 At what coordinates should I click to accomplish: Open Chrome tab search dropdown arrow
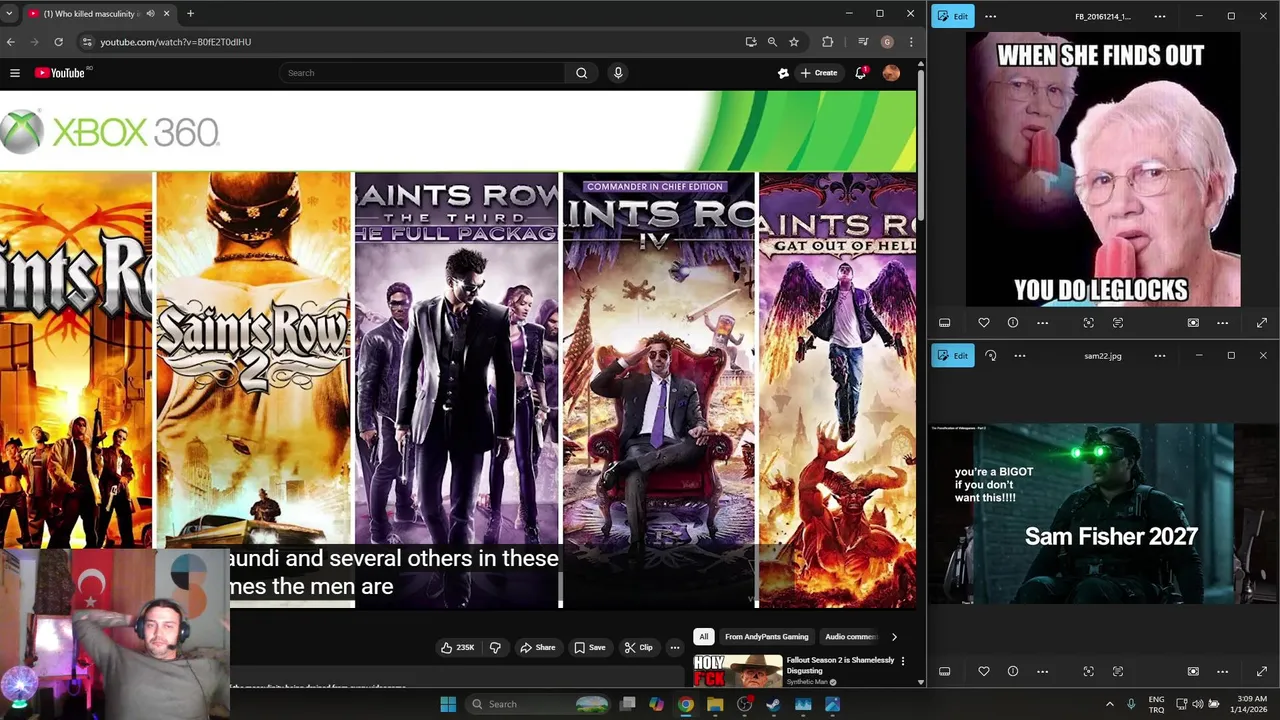pyautogui.click(x=9, y=14)
